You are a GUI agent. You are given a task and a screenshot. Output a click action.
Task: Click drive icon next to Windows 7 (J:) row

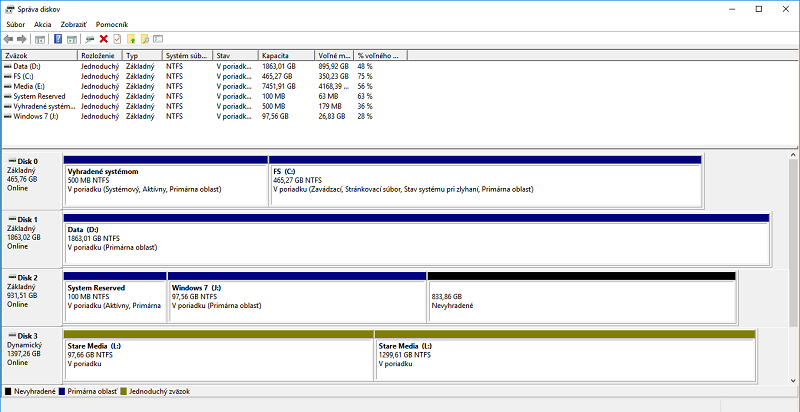click(x=8, y=116)
